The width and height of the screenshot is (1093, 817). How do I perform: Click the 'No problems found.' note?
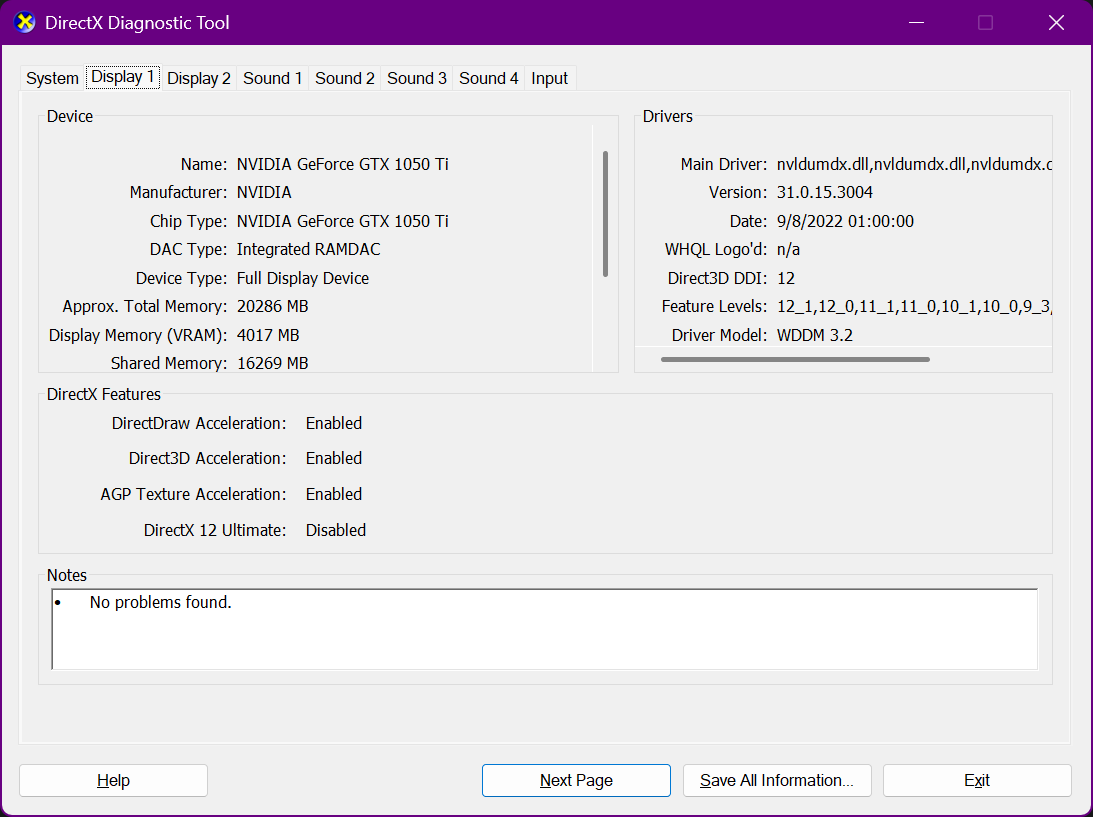point(160,602)
